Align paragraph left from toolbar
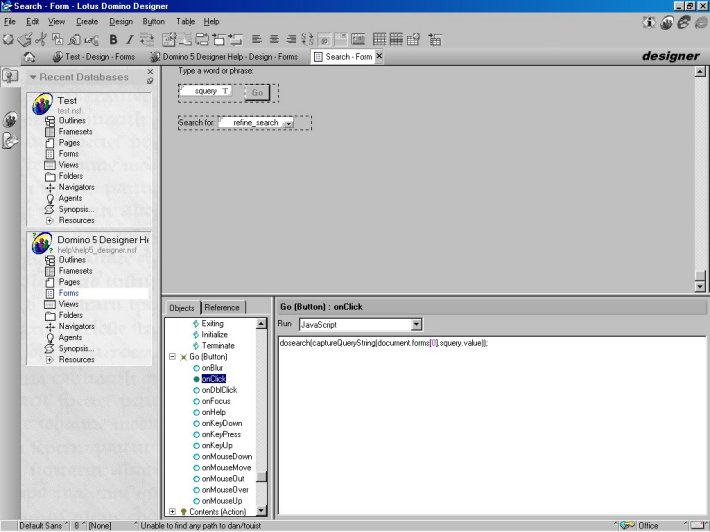 coord(257,39)
